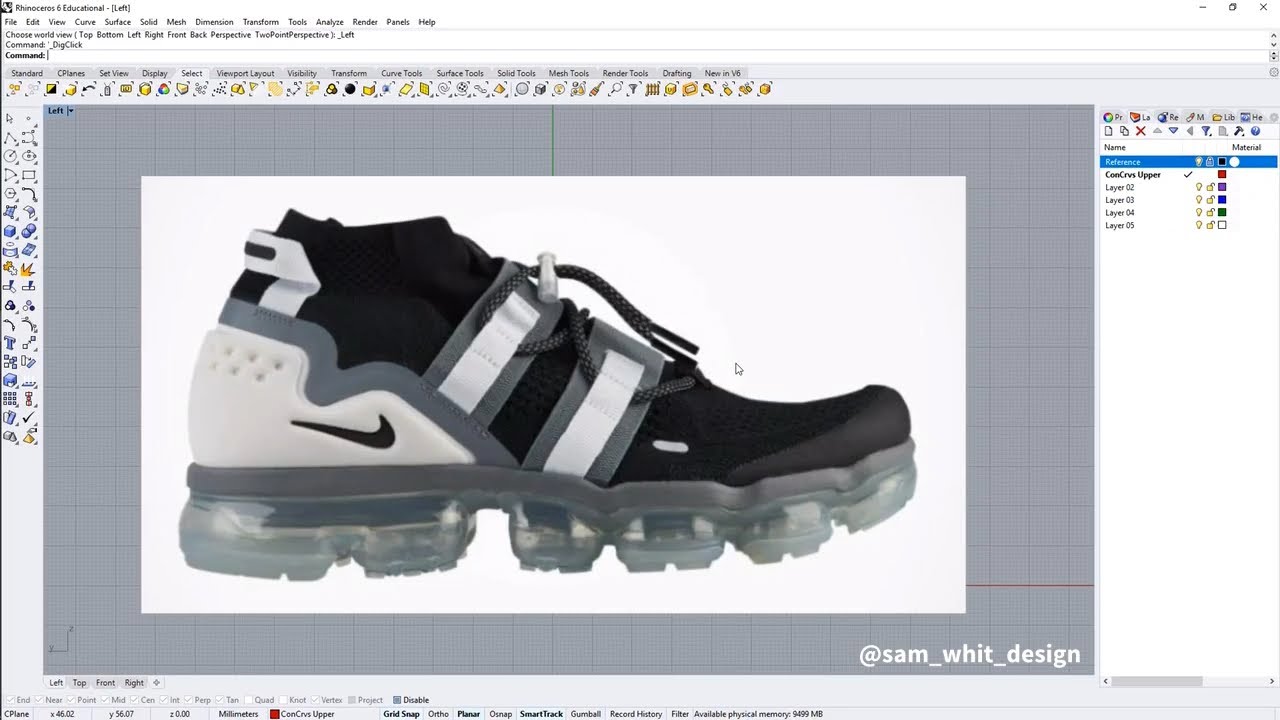Toggle visibility bulb for Reference layer
Image resolution: width=1280 pixels, height=720 pixels.
coord(1199,162)
